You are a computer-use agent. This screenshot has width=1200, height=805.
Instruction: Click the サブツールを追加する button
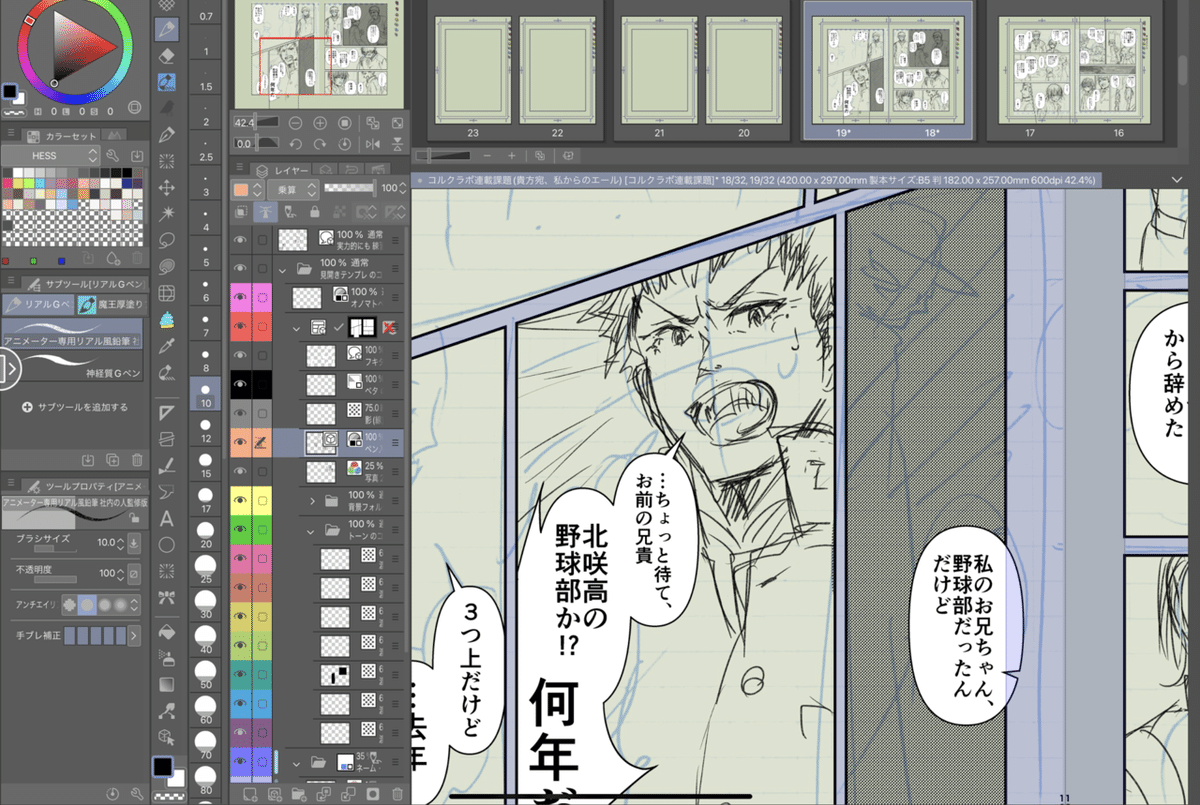click(x=75, y=405)
